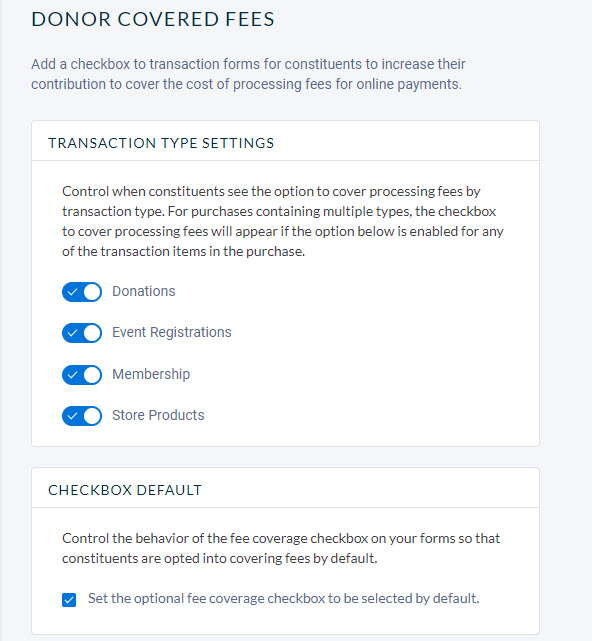Click the checkmark icon in Store Products toggle
Viewport: 592px width, 641px height.
coord(72,416)
